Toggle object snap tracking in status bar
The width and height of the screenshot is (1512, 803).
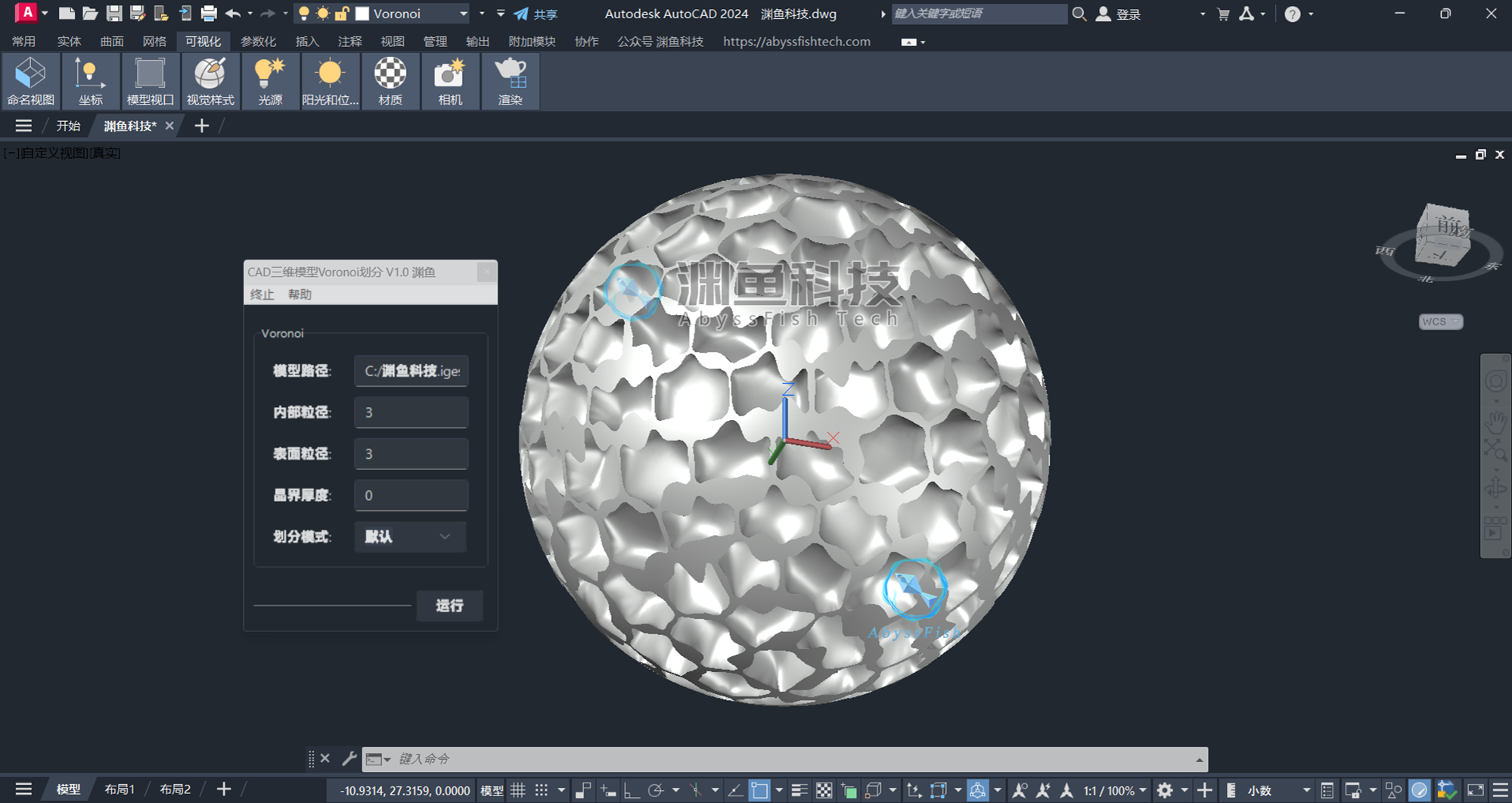pos(734,790)
